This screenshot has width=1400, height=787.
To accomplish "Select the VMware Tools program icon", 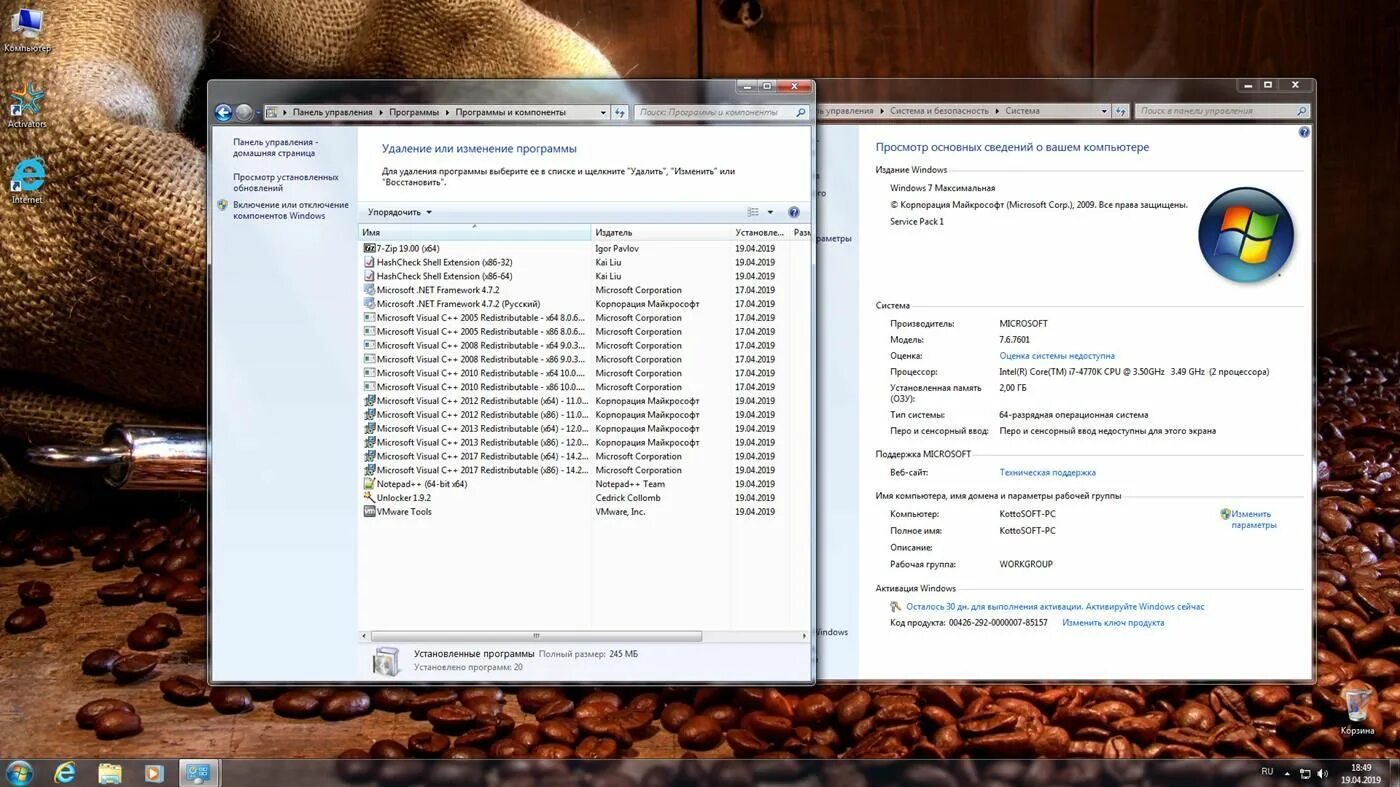I will tap(369, 512).
